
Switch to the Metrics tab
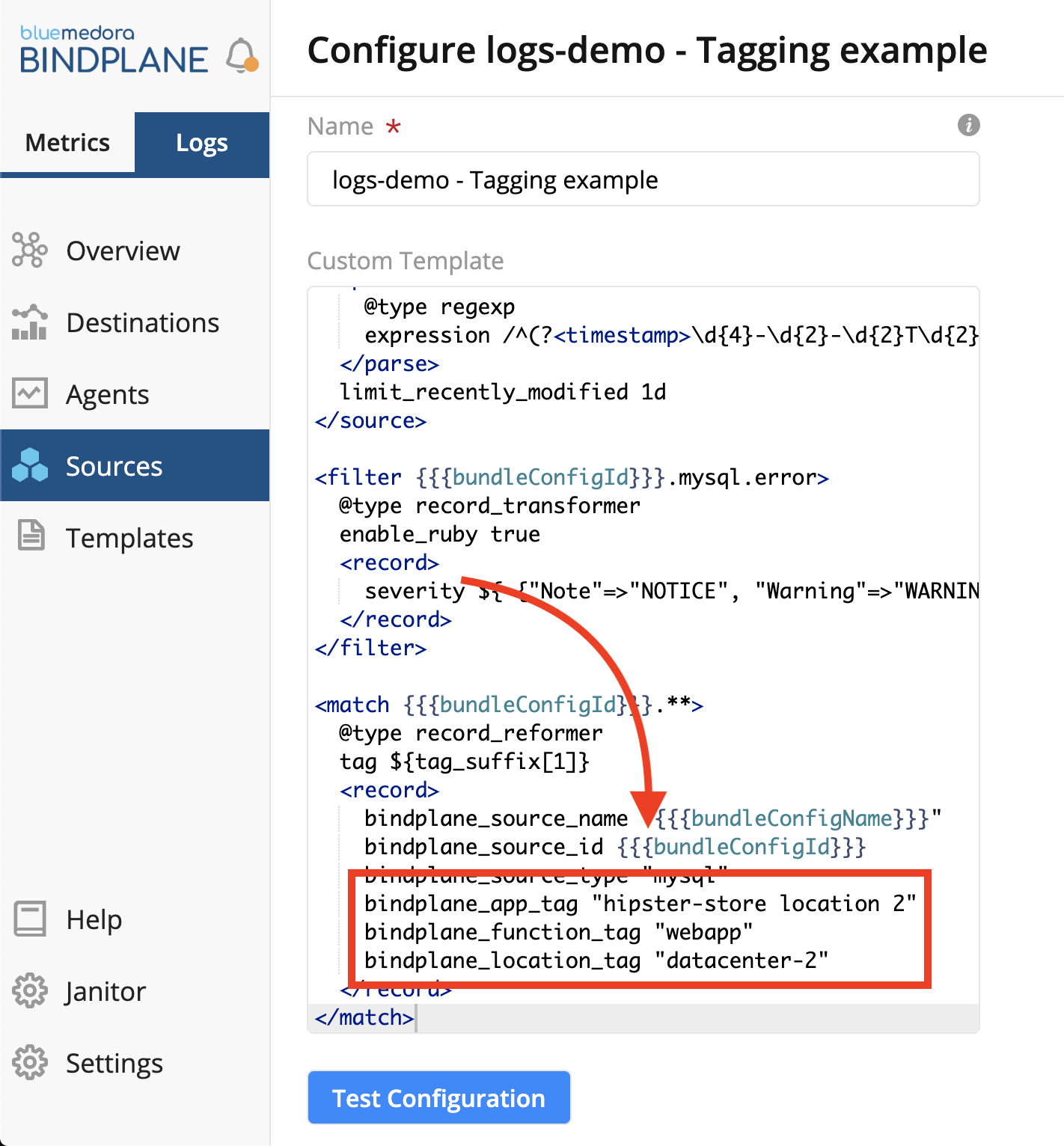[67, 142]
